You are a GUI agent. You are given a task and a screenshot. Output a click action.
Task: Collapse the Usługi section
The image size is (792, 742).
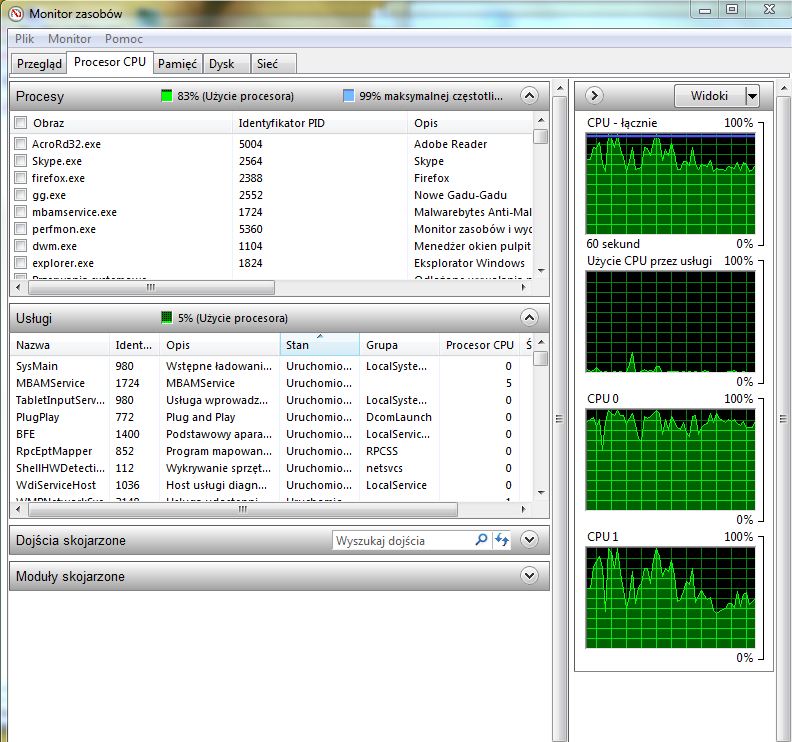point(529,318)
